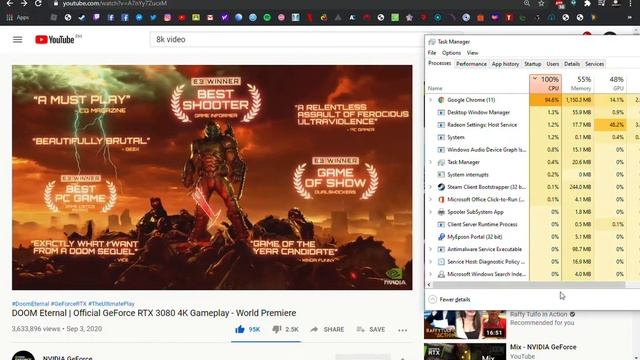Focus the YouTube search box with 8k video

click(286, 40)
